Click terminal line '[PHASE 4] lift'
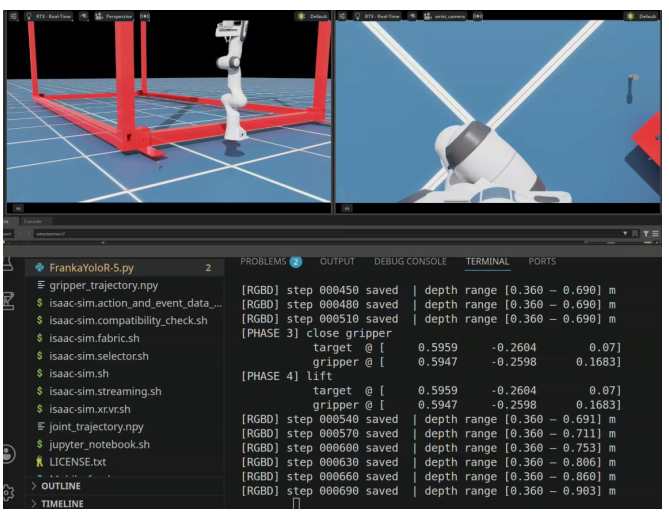 [x=287, y=376]
